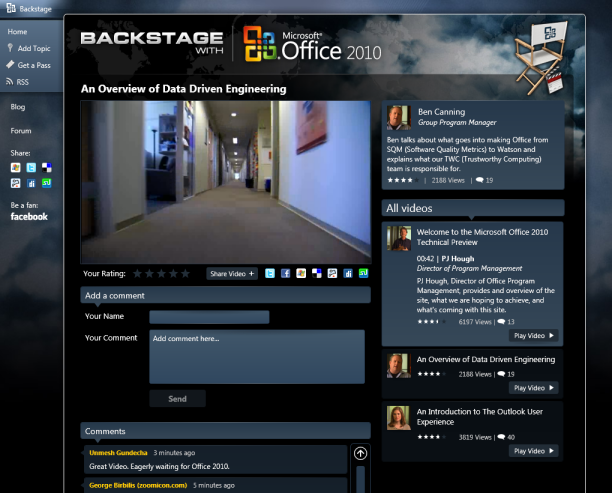Give the video a one-star rating
Screen dimensions: 612x493
pyautogui.click(x=137, y=274)
